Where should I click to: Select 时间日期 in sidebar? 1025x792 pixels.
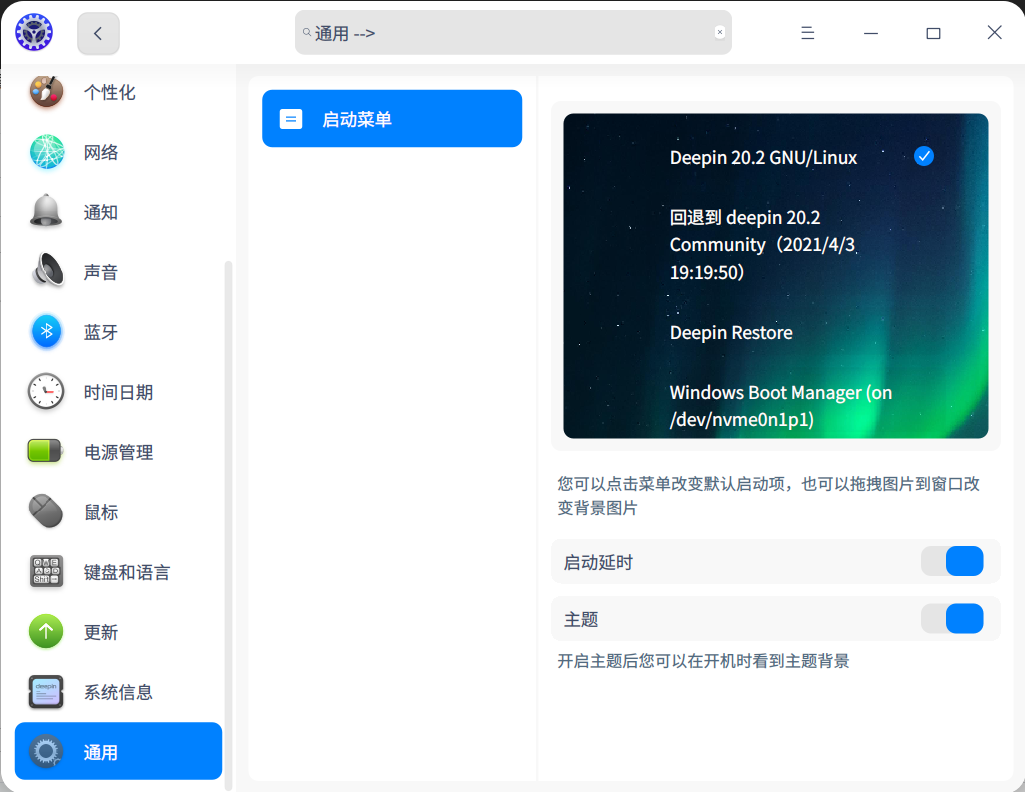pyautogui.click(x=118, y=392)
